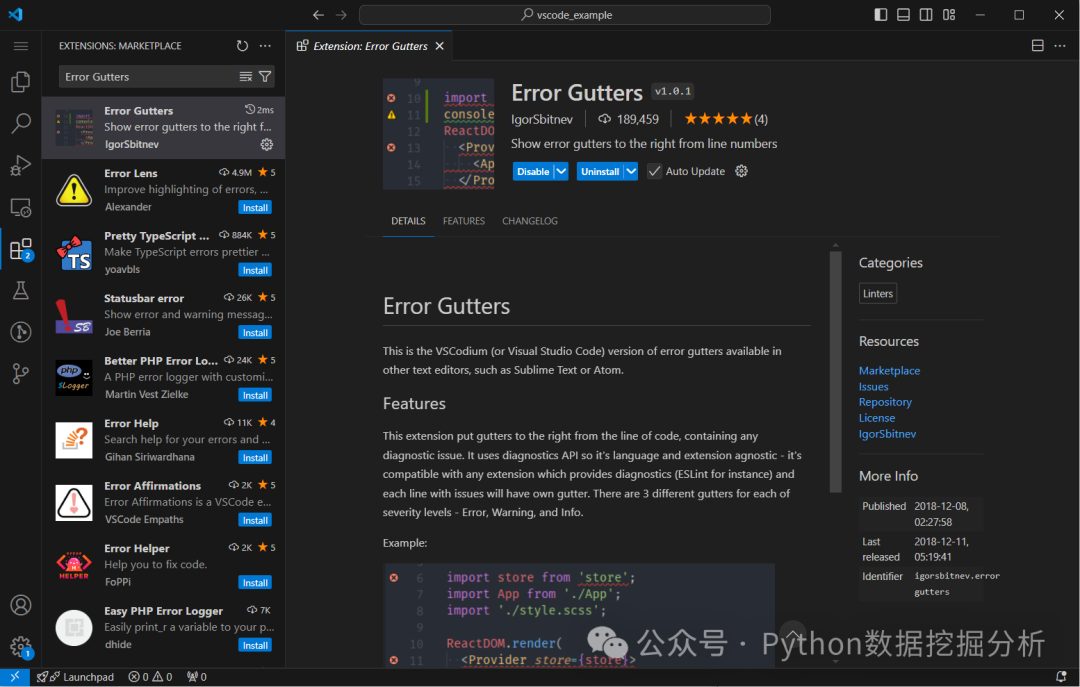Install the Easy PHP Error Logger extension
The height and width of the screenshot is (687, 1080).
coord(255,646)
